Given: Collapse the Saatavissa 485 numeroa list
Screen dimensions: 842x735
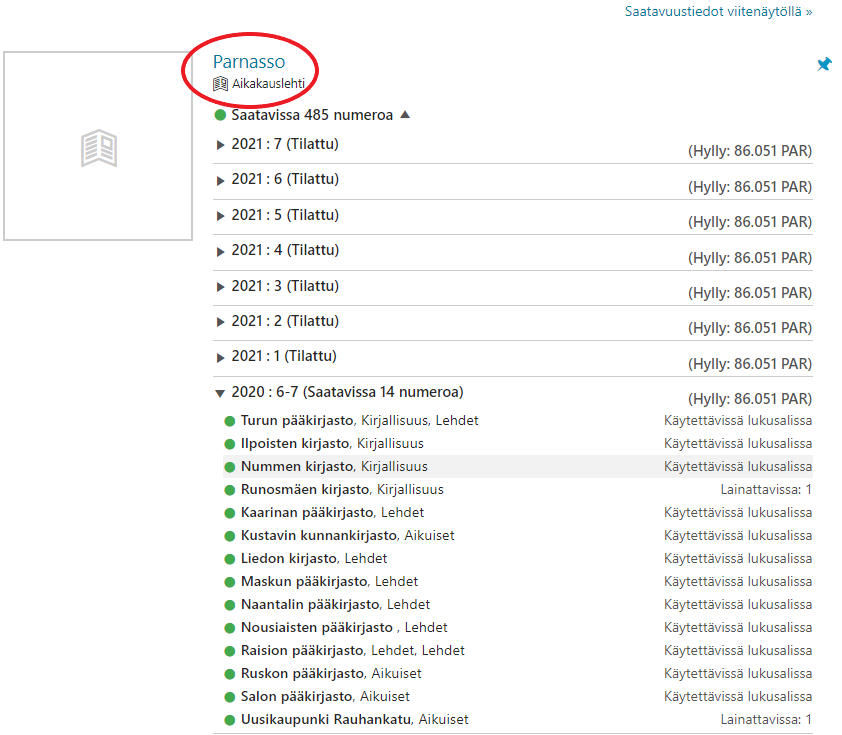Looking at the screenshot, I should point(405,115).
